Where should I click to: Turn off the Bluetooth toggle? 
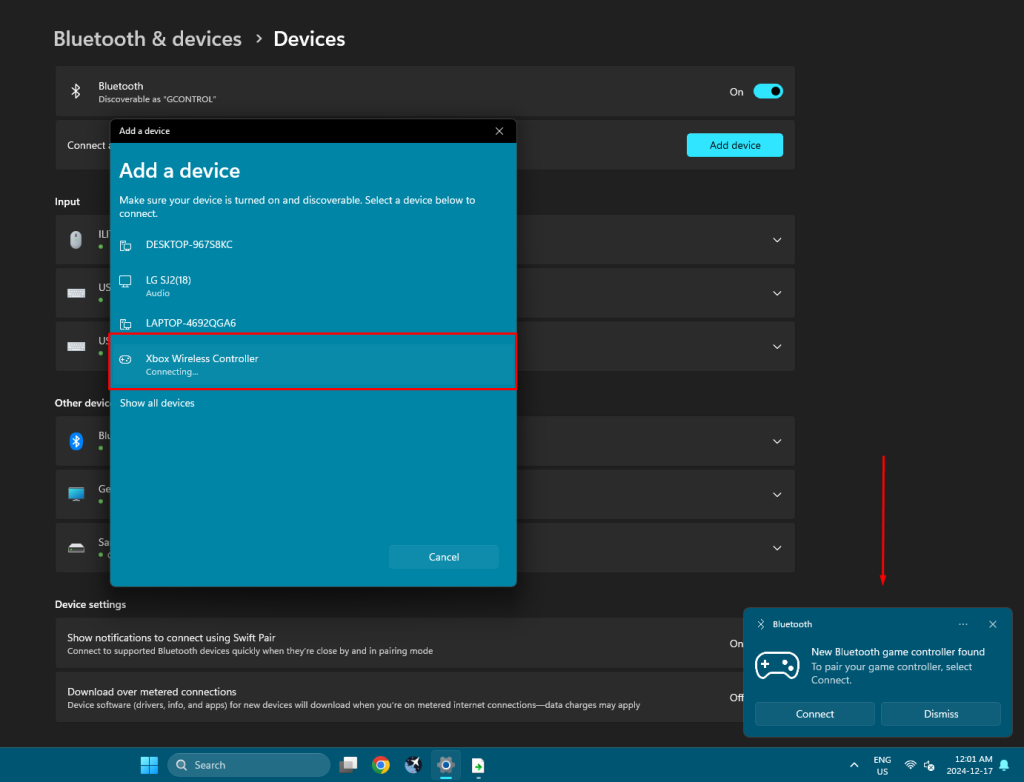(768, 90)
